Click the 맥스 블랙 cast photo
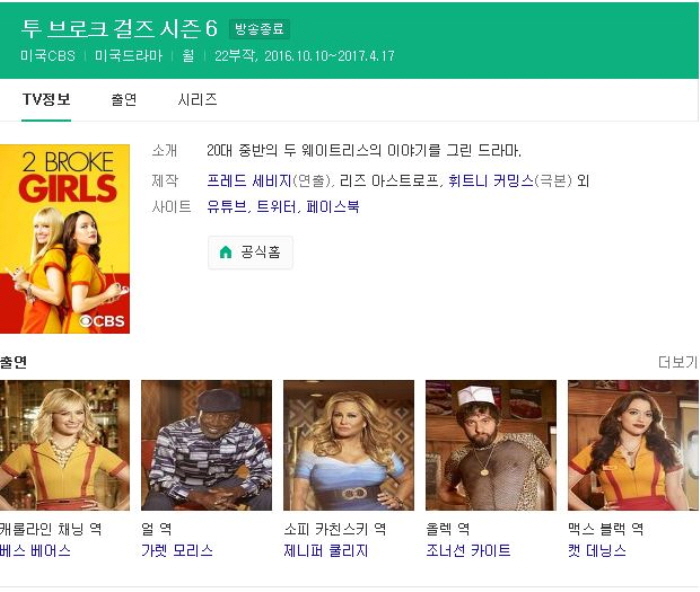The height and width of the screenshot is (592, 700). 632,445
